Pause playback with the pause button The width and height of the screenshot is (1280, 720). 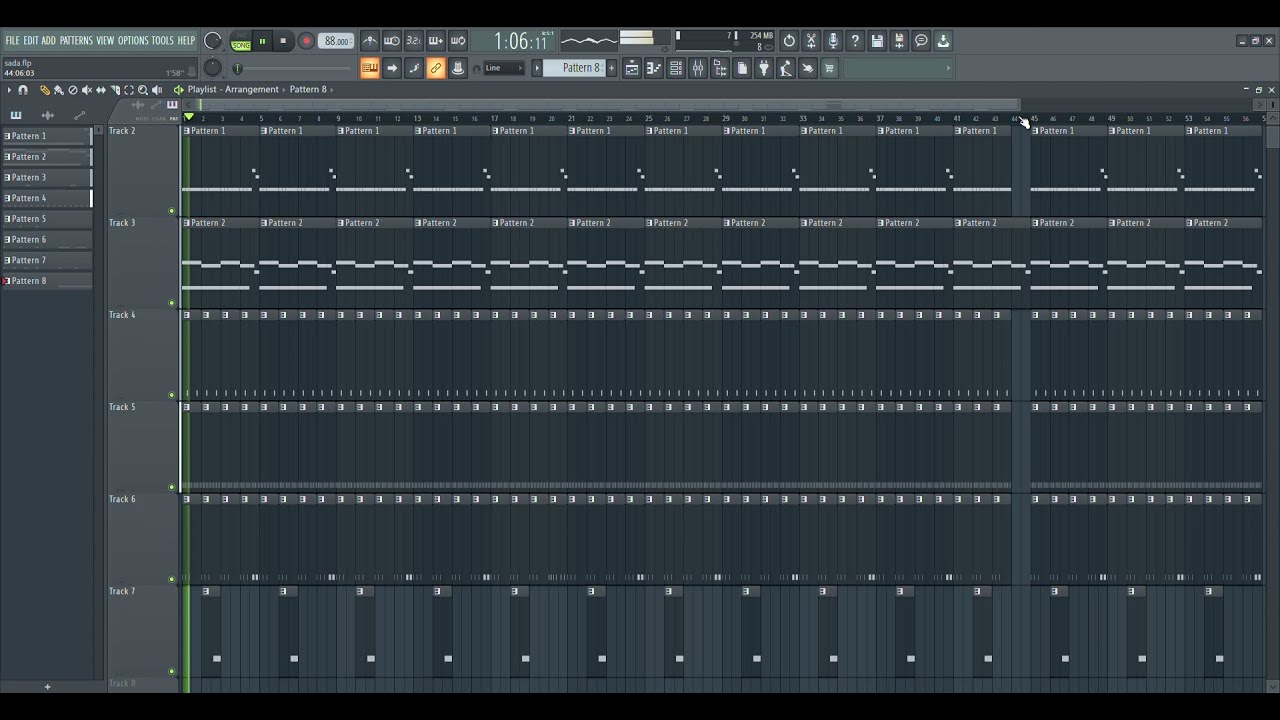pyautogui.click(x=262, y=42)
